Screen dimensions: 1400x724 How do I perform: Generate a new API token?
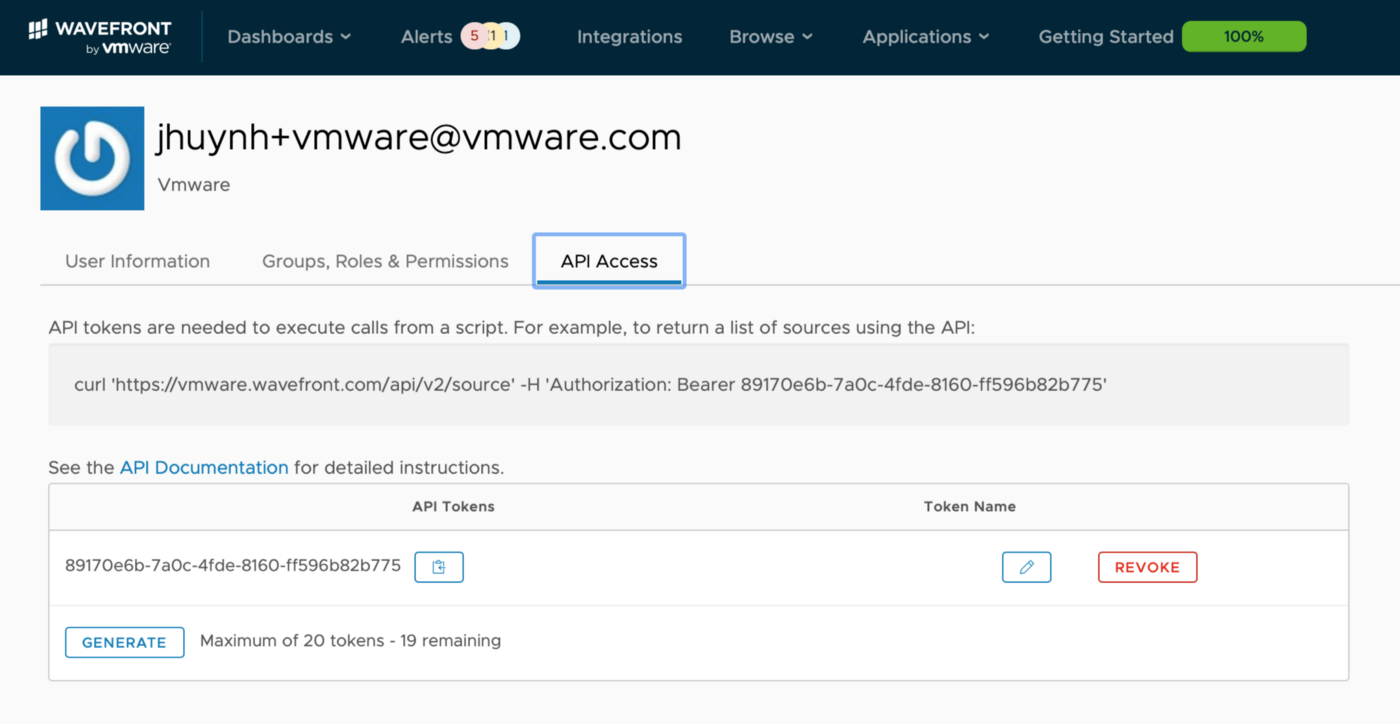[x=124, y=642]
